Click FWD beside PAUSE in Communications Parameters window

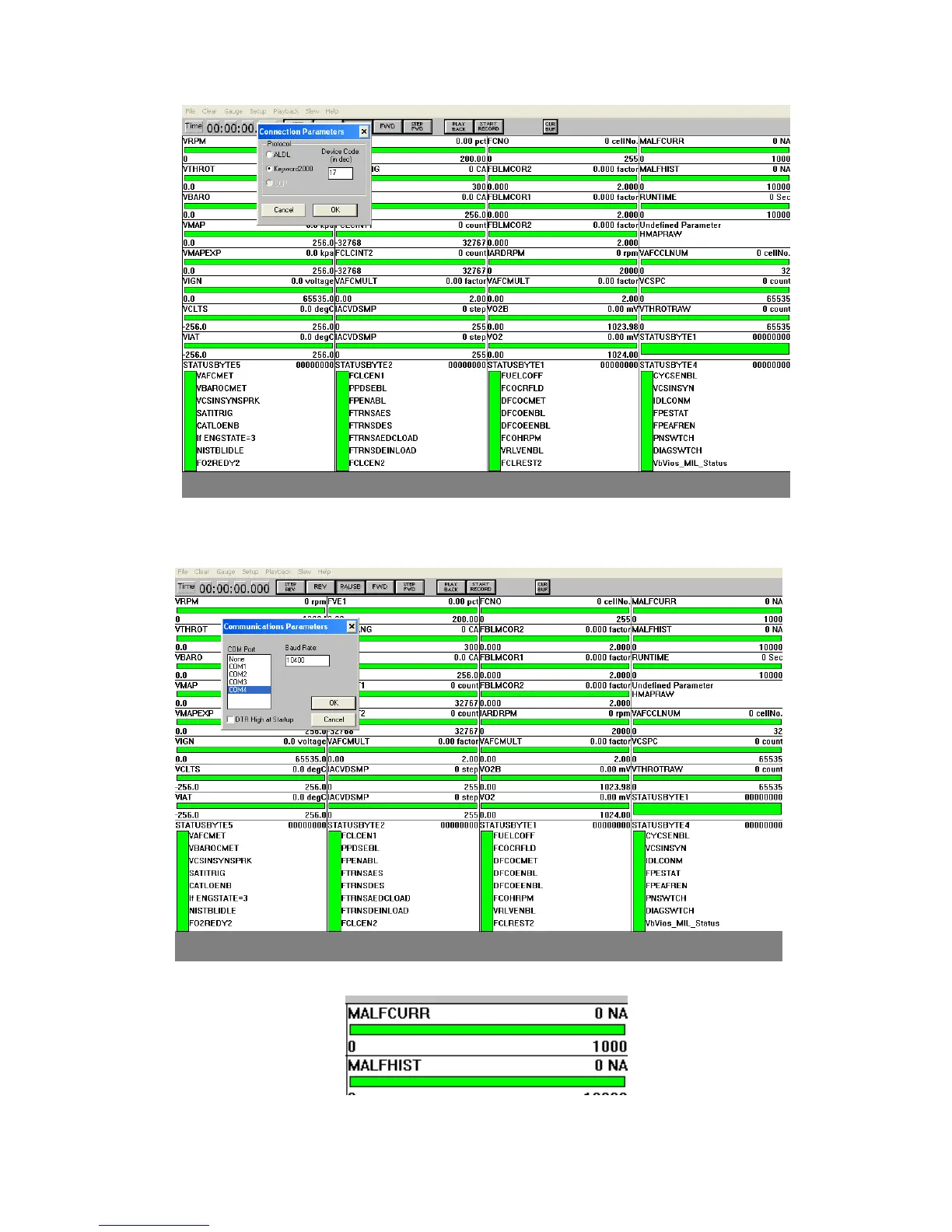point(380,587)
